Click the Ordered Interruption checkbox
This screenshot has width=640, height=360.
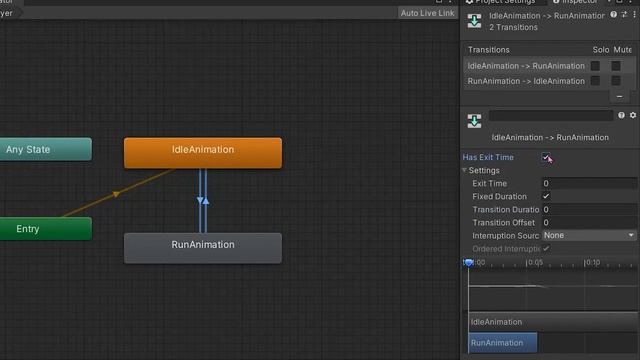point(546,249)
